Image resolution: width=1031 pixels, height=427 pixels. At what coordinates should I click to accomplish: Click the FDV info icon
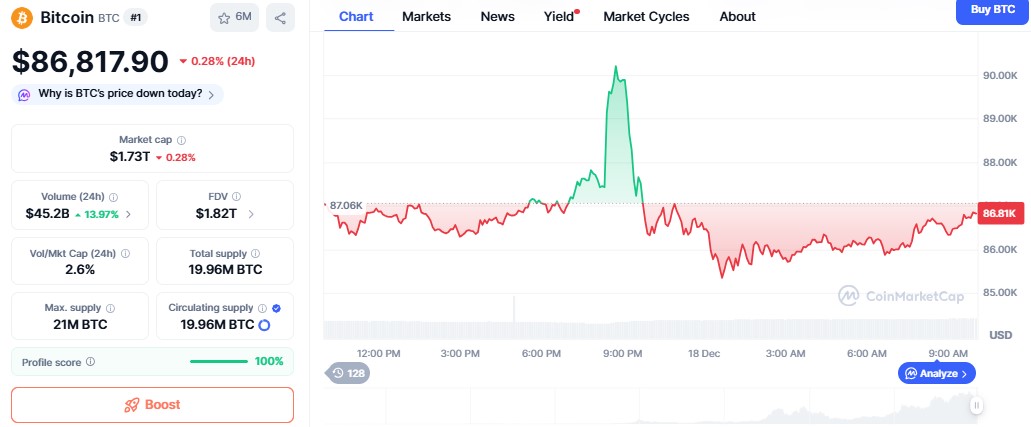(236, 197)
